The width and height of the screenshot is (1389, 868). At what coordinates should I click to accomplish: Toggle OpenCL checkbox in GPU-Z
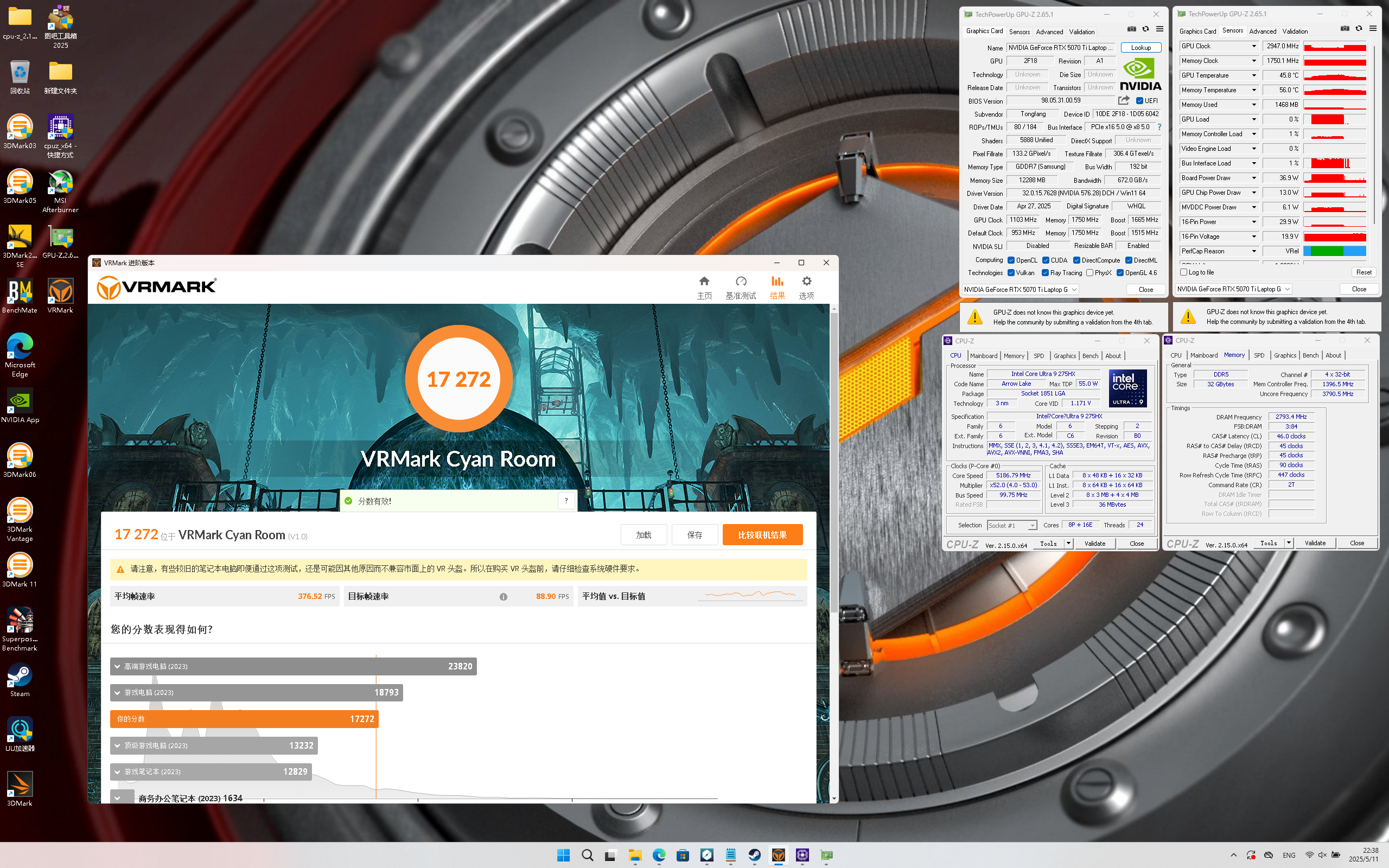point(1011,260)
